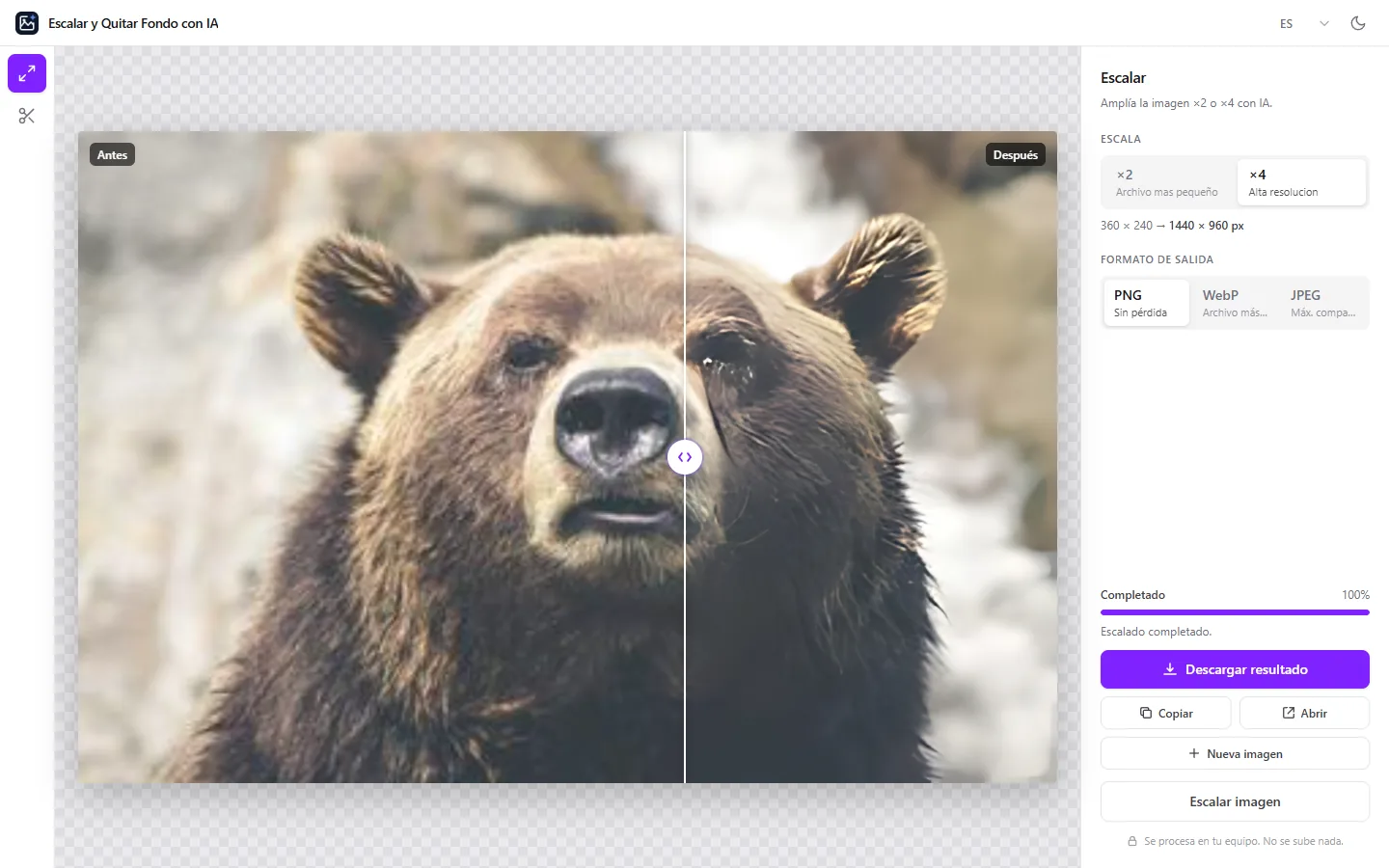Click the before/after comparison slider handle
The width and height of the screenshot is (1389, 868).
[x=685, y=457]
